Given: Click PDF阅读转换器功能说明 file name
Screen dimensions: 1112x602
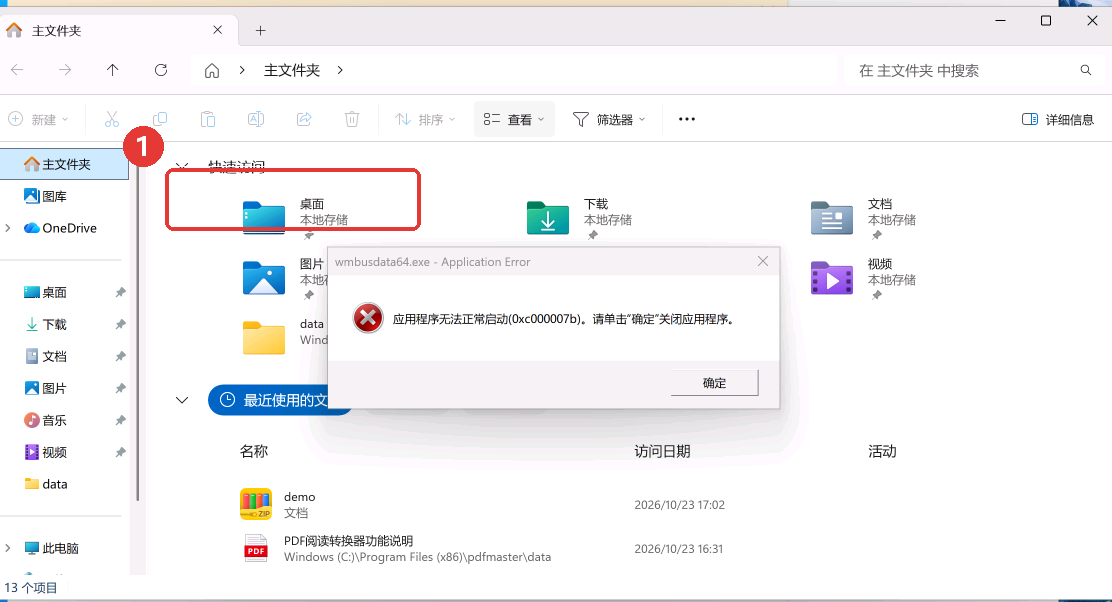Looking at the screenshot, I should [x=348, y=540].
